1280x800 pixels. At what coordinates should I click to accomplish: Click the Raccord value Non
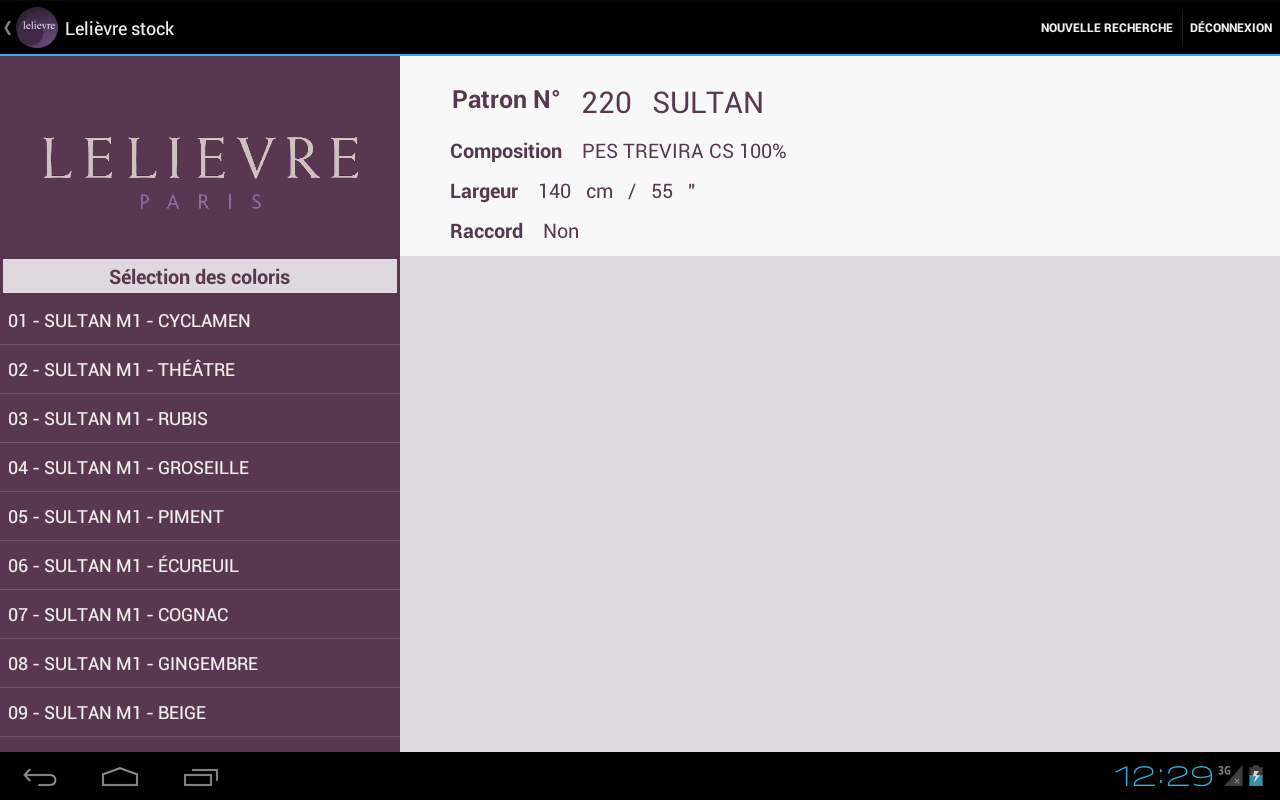point(561,231)
